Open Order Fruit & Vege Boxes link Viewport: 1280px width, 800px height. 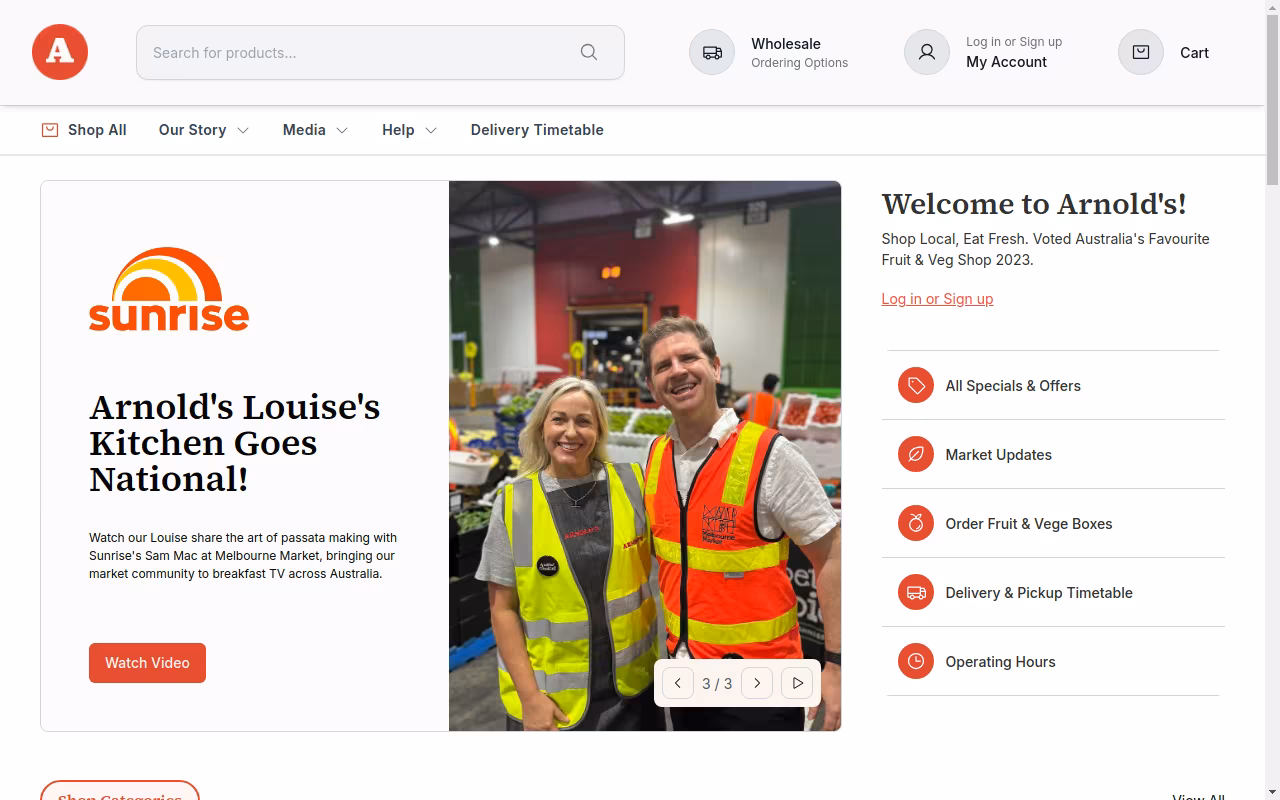[1028, 523]
